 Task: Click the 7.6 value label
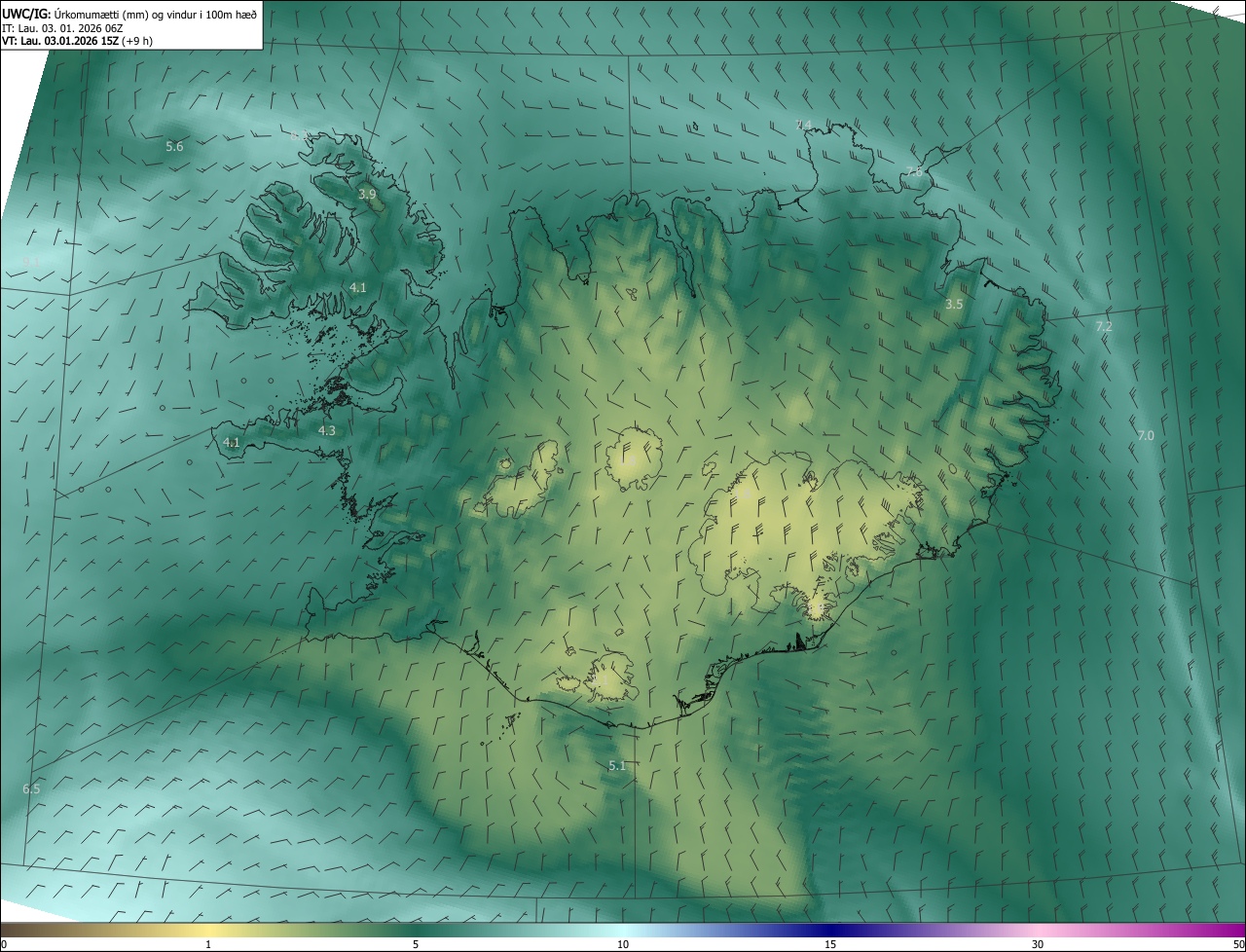coord(914,171)
